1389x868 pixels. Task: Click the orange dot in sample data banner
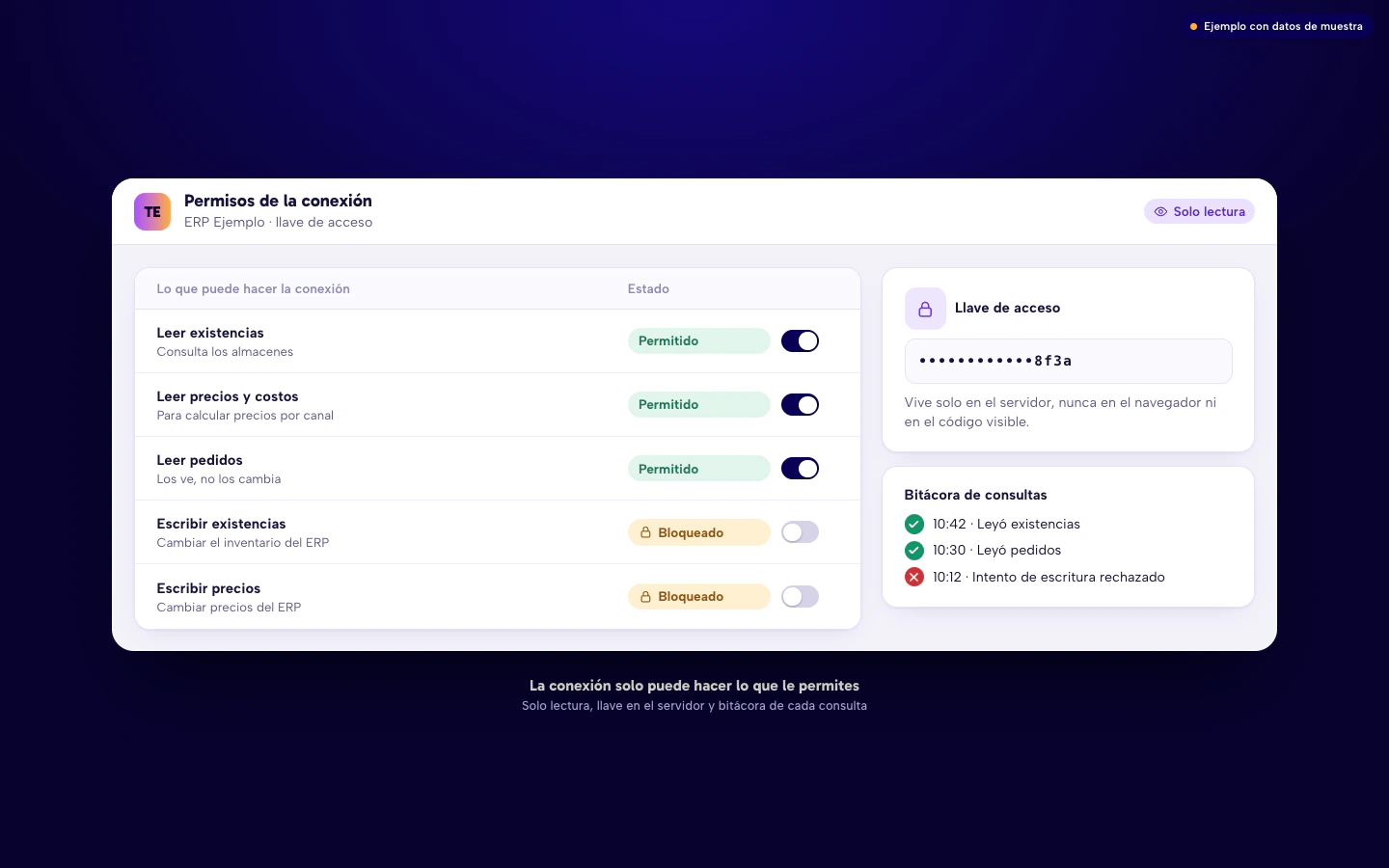(1193, 26)
